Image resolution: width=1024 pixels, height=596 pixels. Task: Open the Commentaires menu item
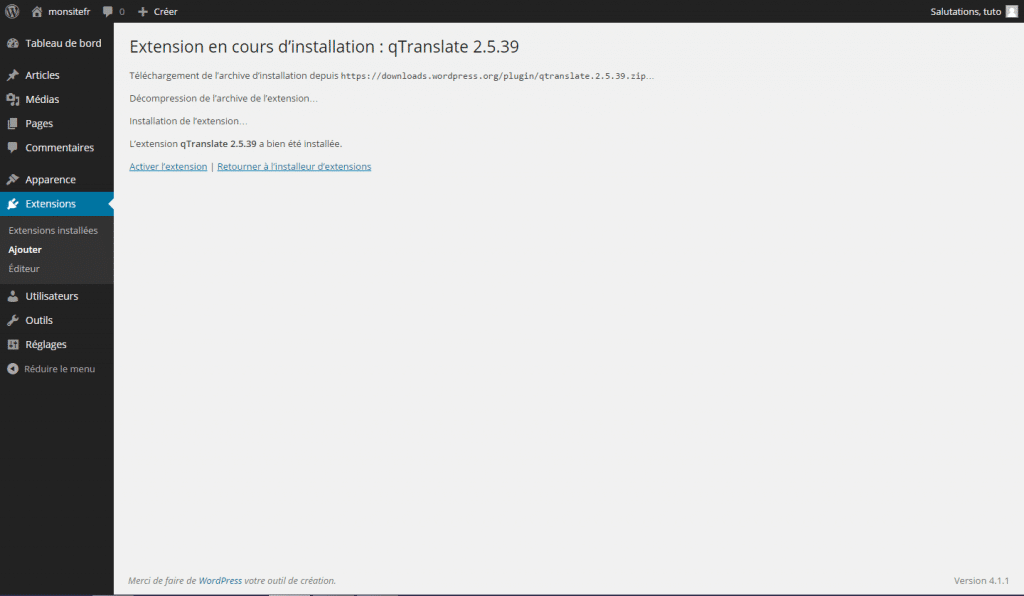coord(59,148)
